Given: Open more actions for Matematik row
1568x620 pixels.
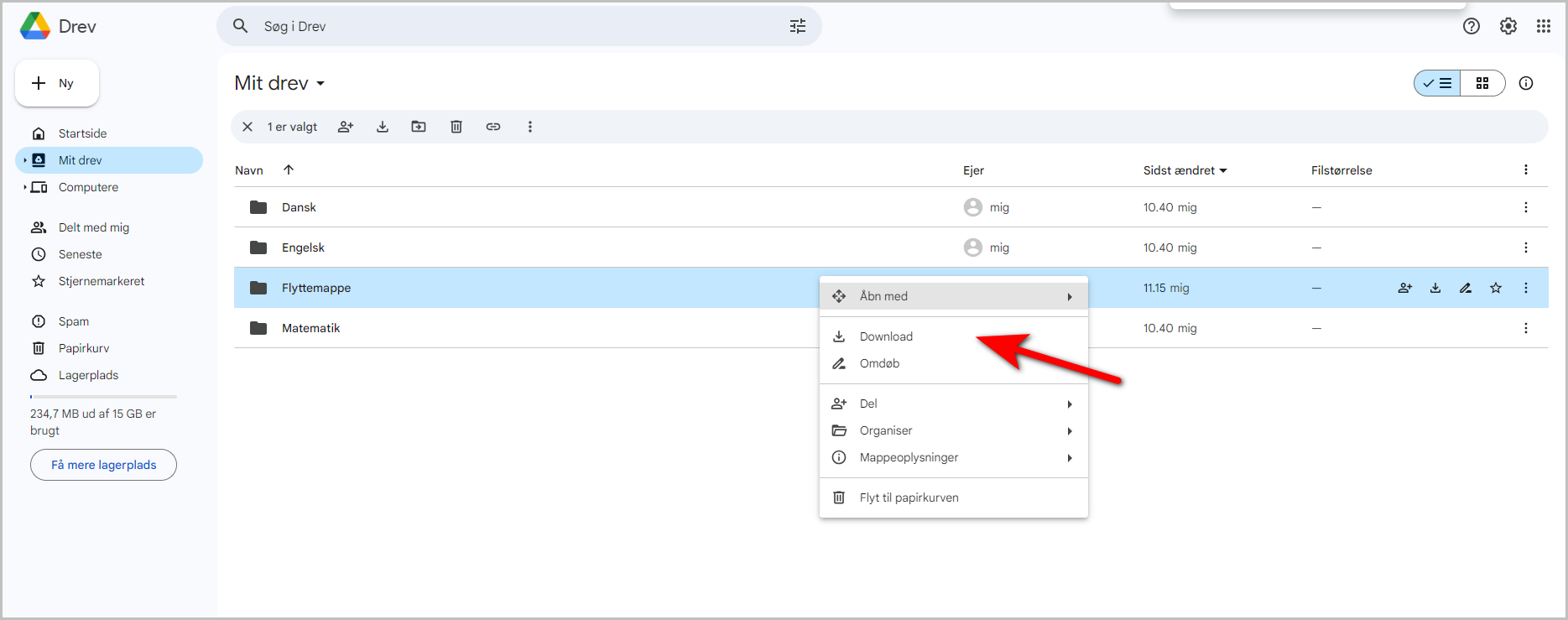Looking at the screenshot, I should (x=1526, y=328).
